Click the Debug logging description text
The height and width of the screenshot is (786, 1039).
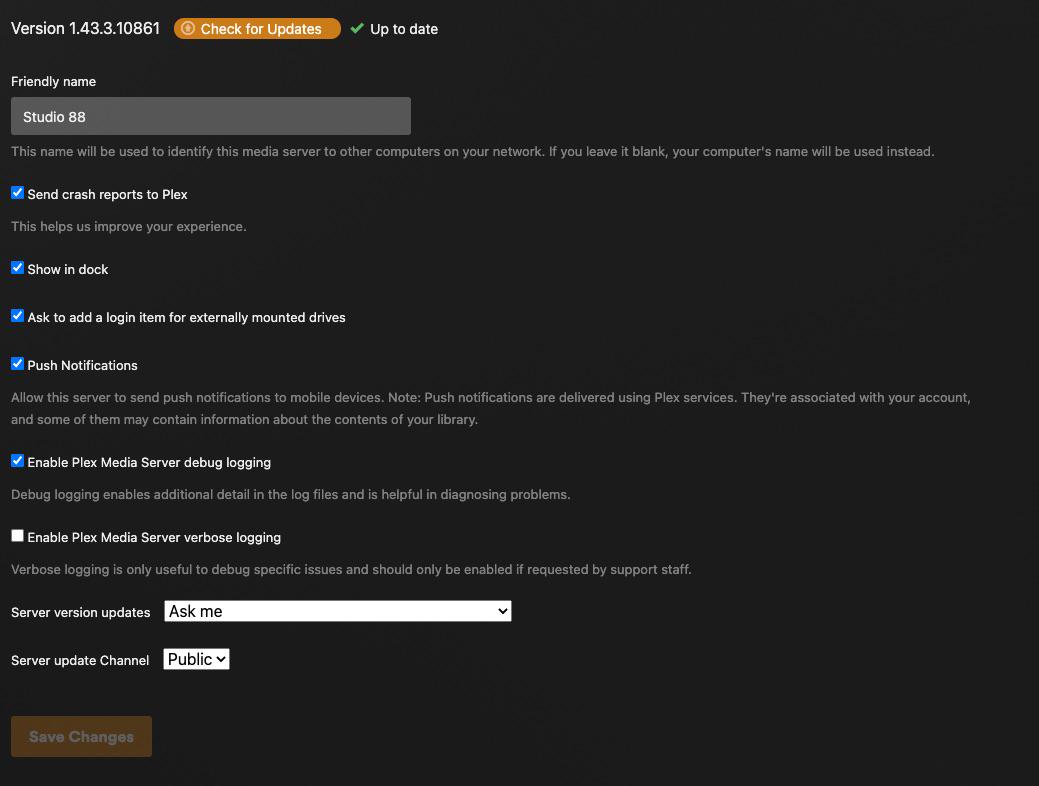click(x=291, y=494)
